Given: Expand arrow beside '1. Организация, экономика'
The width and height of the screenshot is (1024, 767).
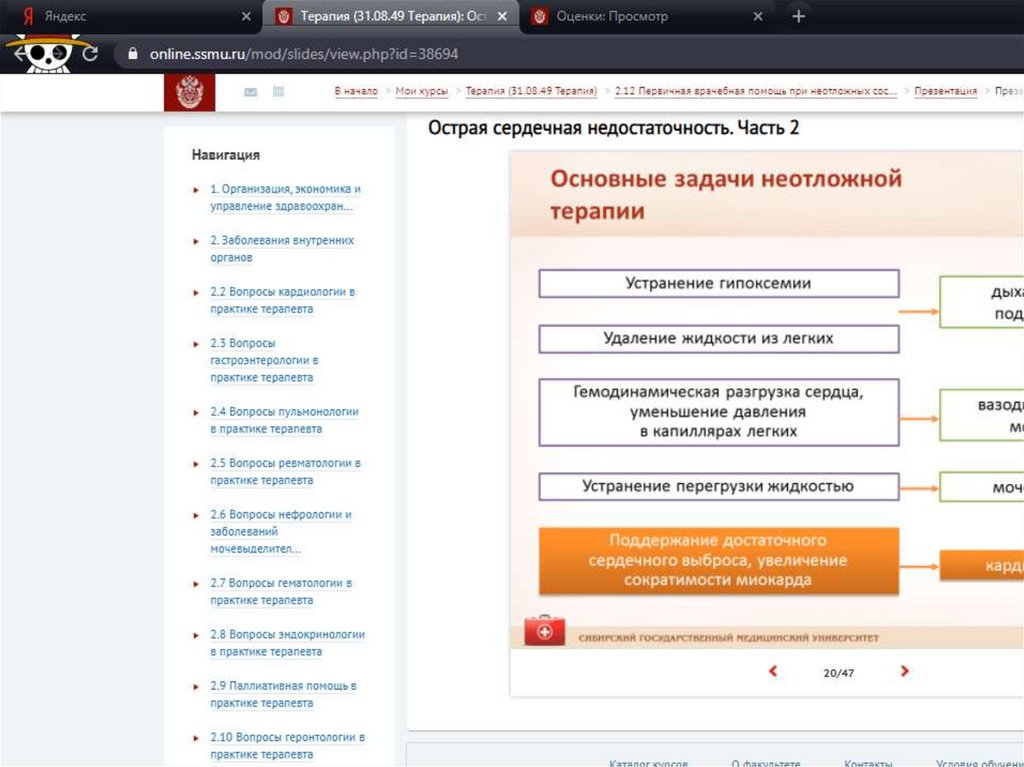Looking at the screenshot, I should (196, 190).
